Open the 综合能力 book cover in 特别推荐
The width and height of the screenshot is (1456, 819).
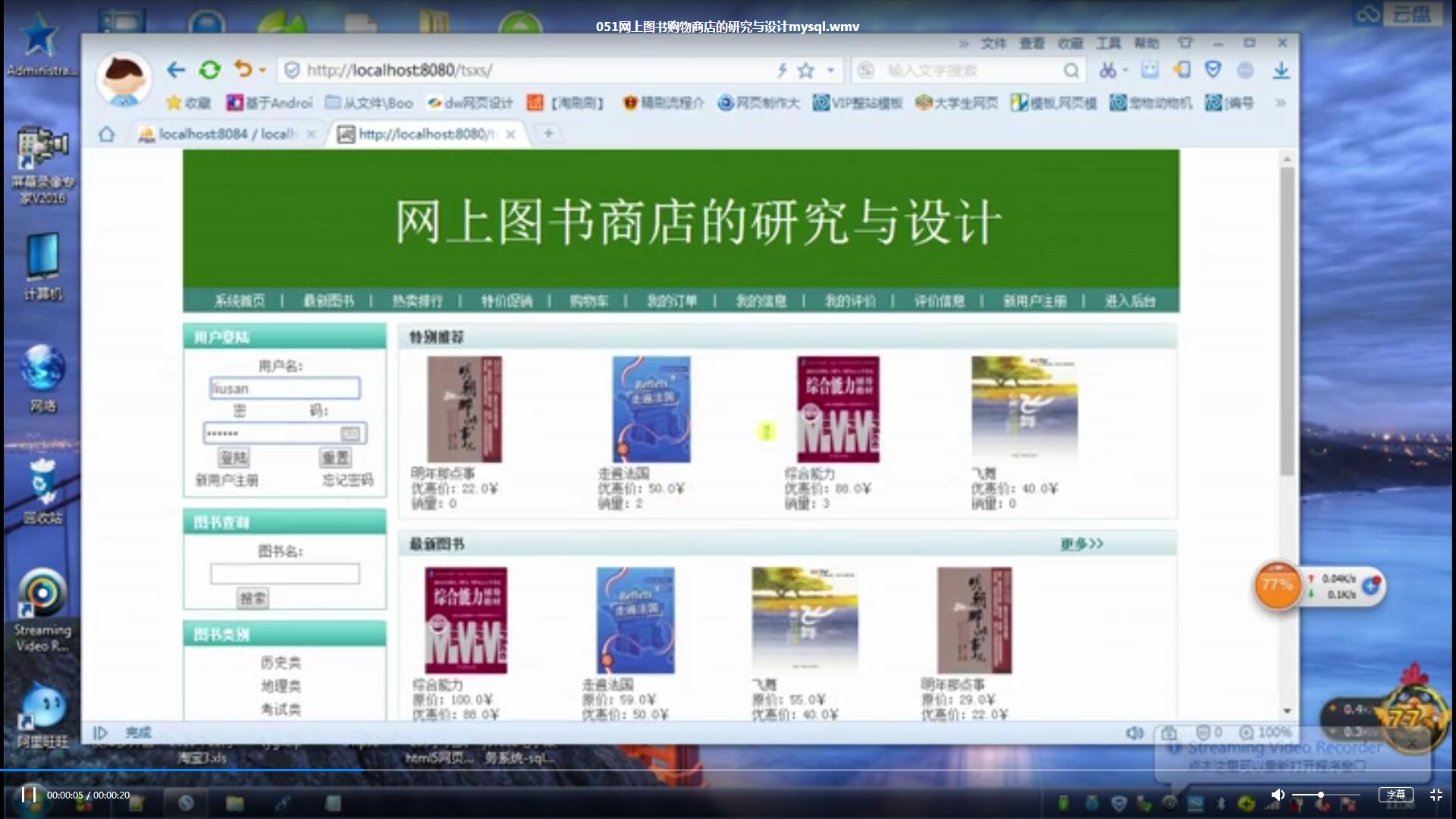838,409
